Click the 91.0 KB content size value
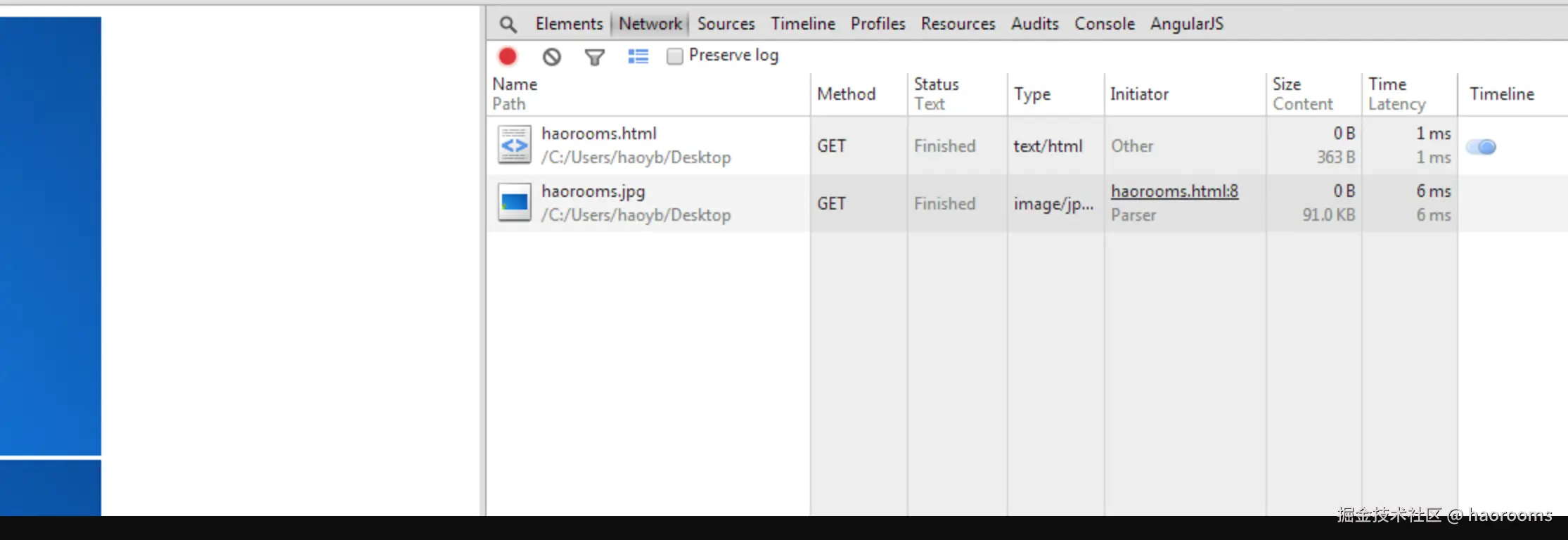This screenshot has height=540, width=1568. click(1328, 215)
